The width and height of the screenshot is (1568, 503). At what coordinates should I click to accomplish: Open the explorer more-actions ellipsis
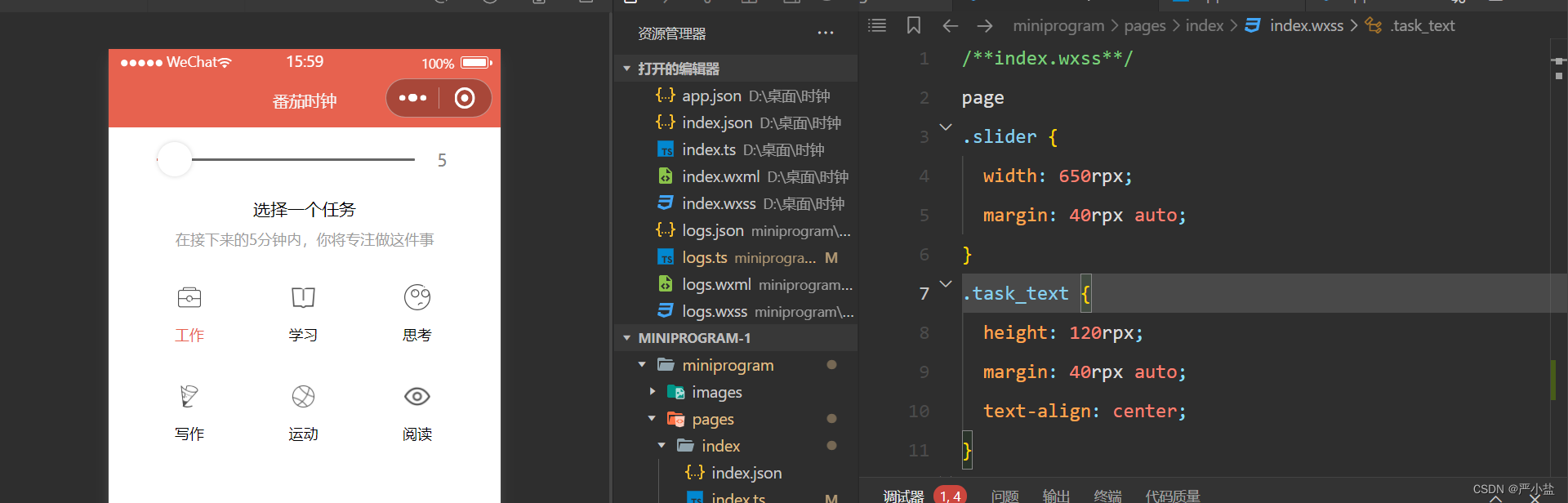(826, 33)
